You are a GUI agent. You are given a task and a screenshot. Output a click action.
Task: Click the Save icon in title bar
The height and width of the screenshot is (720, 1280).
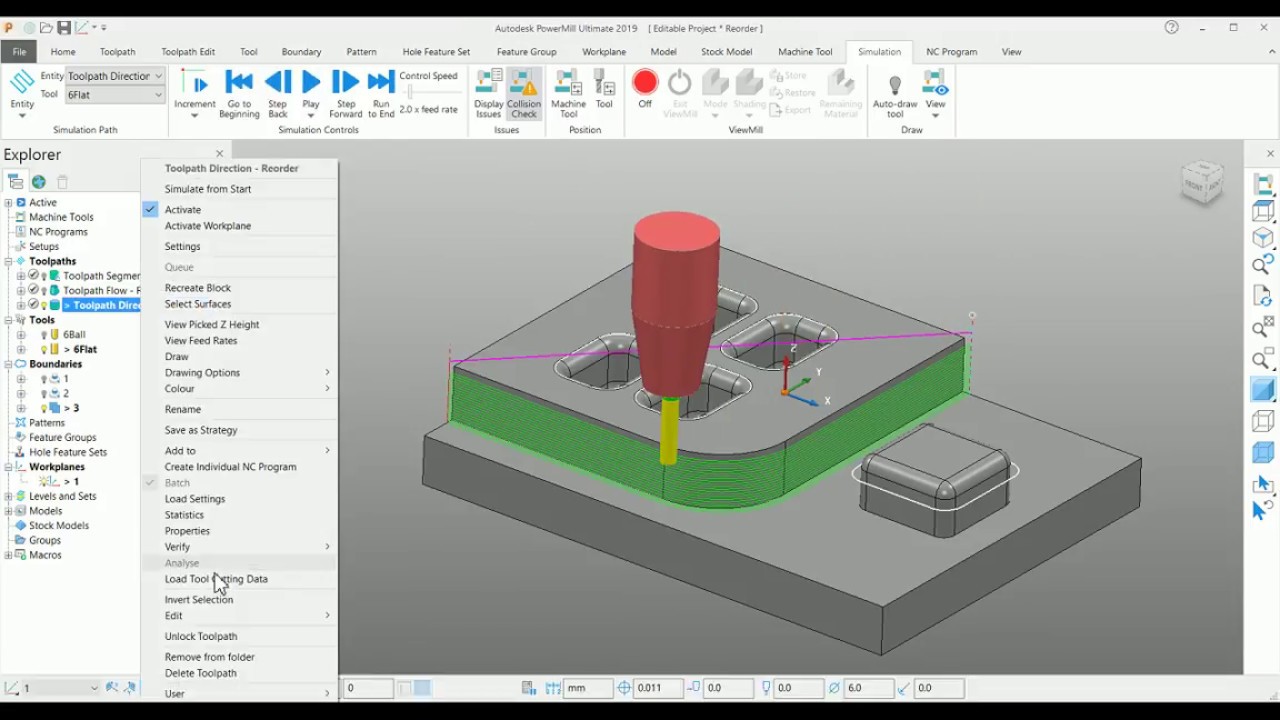click(64, 28)
